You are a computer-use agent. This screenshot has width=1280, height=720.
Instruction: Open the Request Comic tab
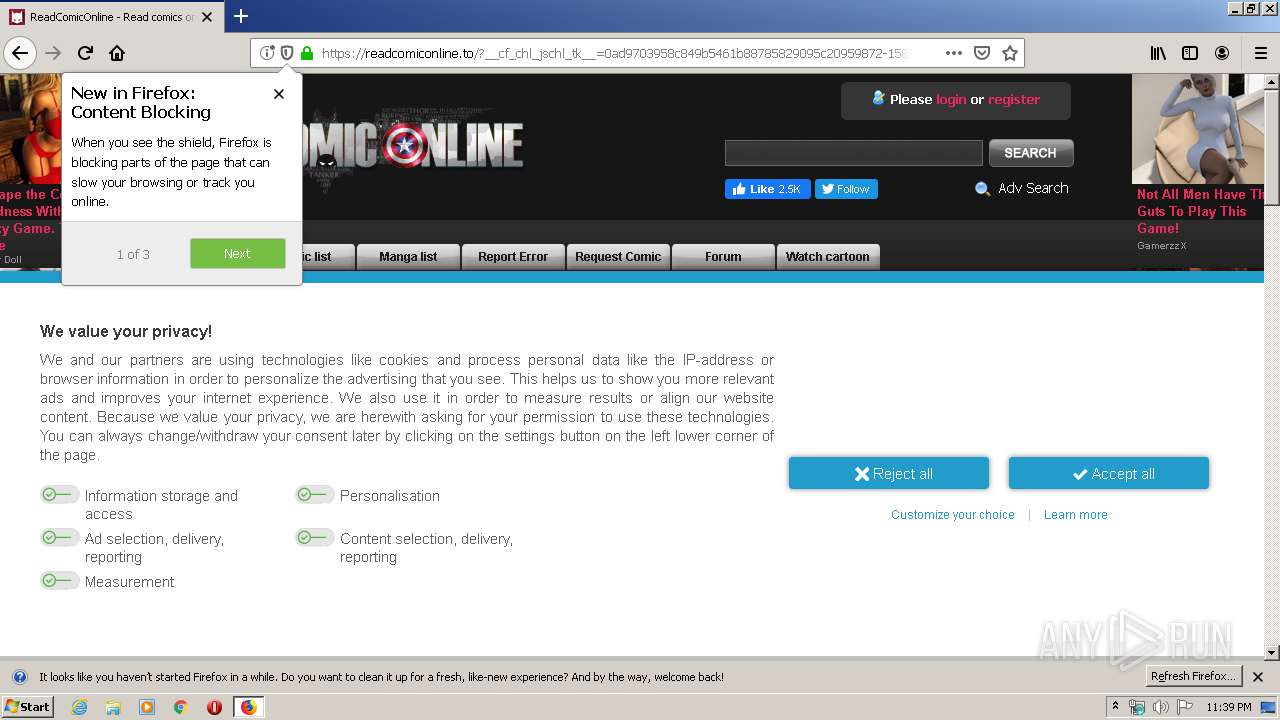pos(618,257)
